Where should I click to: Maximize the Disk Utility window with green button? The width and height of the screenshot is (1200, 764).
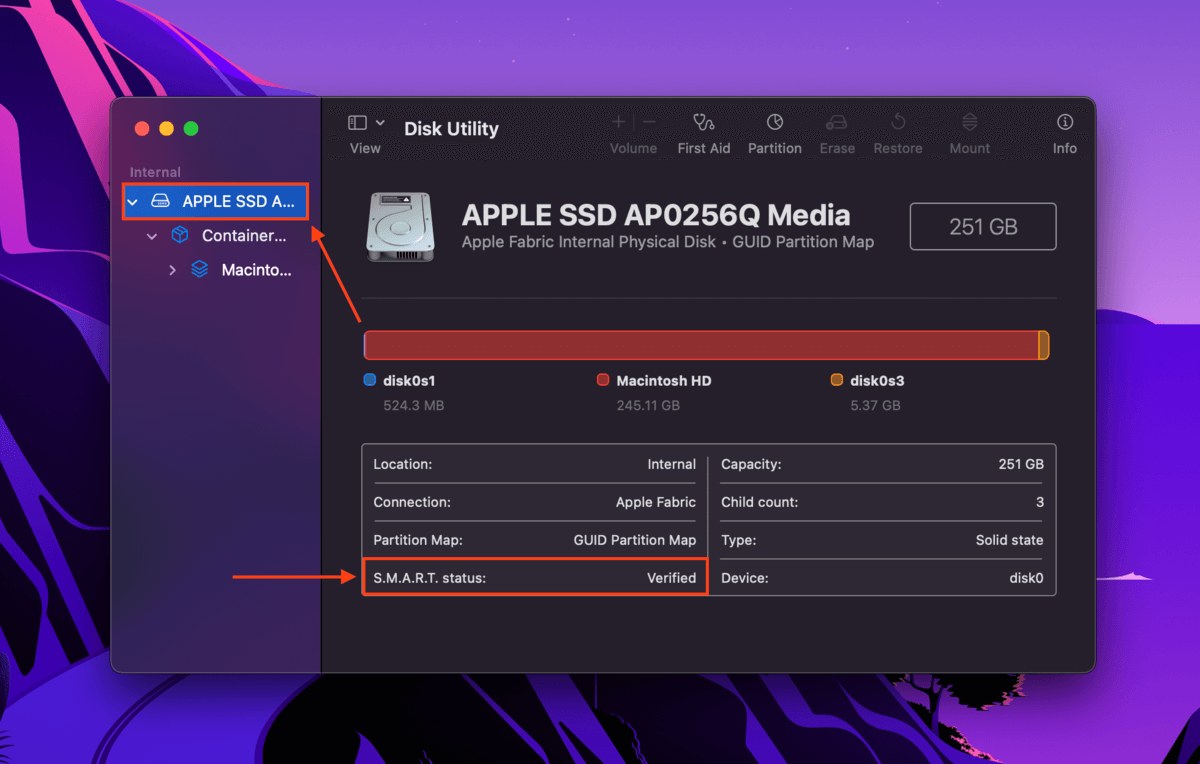191,129
